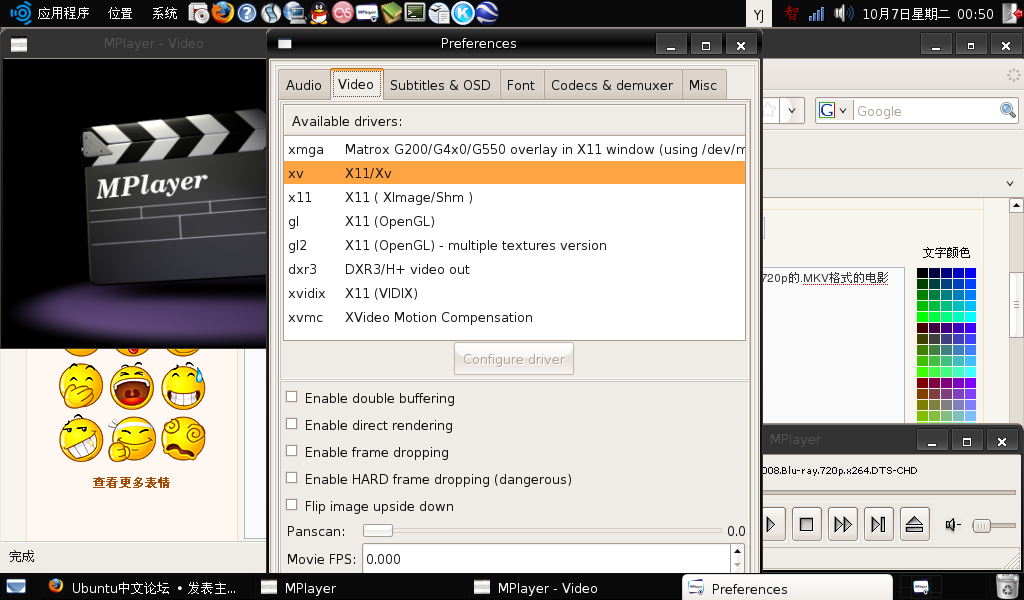The height and width of the screenshot is (600, 1024).
Task: Click the Ubuntu logo in the panel
Action: tap(20, 12)
